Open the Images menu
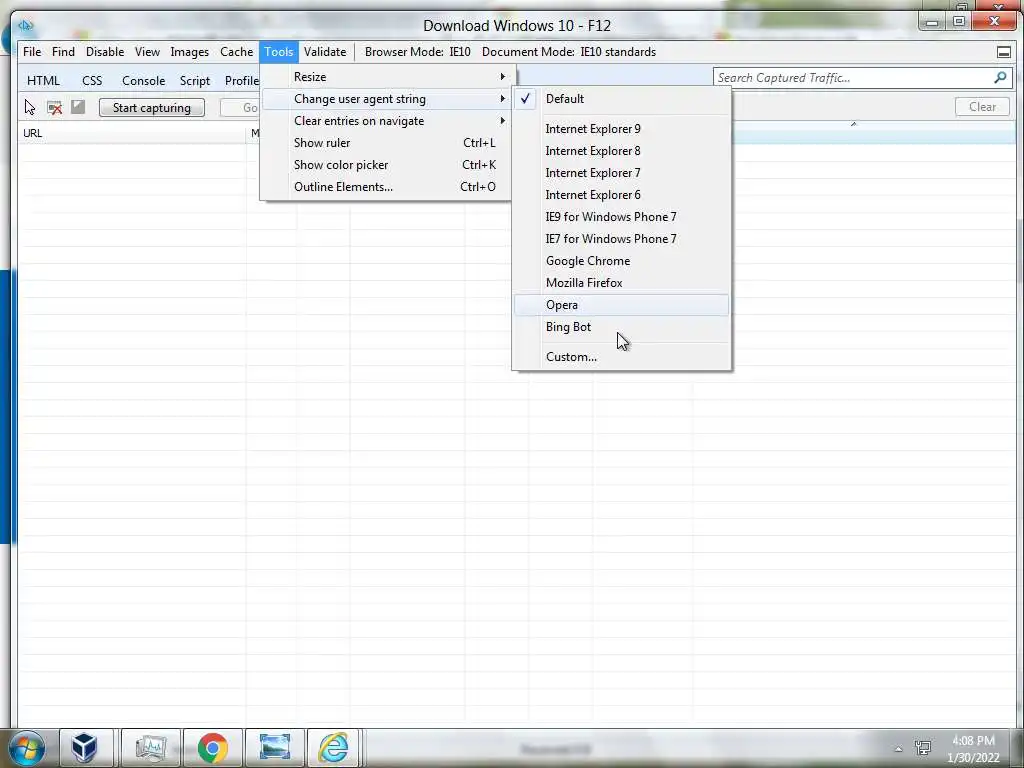1024x768 pixels. click(190, 52)
